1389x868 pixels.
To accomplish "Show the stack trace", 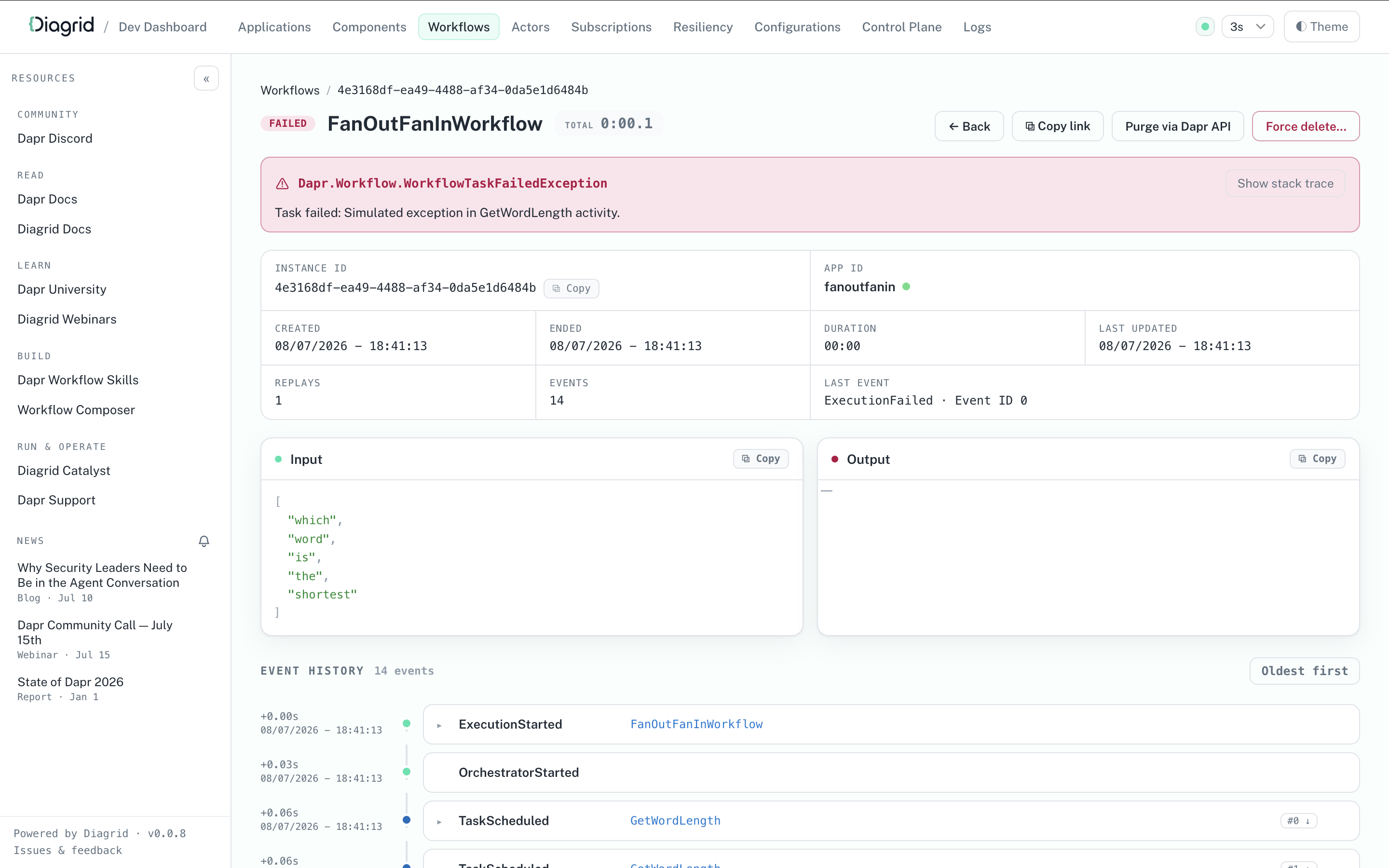I will click(x=1285, y=183).
